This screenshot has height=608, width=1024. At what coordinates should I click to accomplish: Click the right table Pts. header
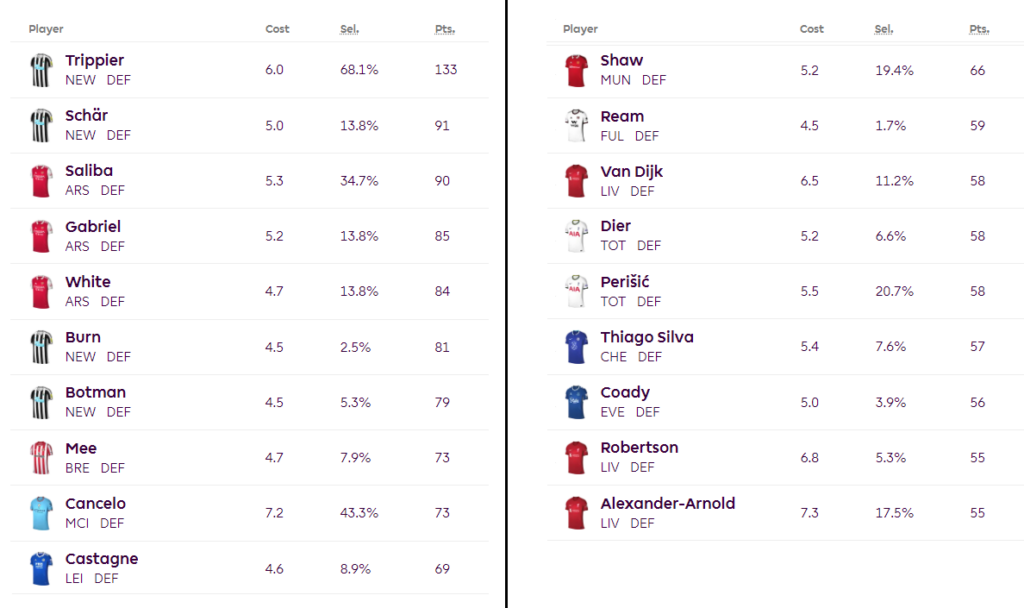(x=979, y=29)
